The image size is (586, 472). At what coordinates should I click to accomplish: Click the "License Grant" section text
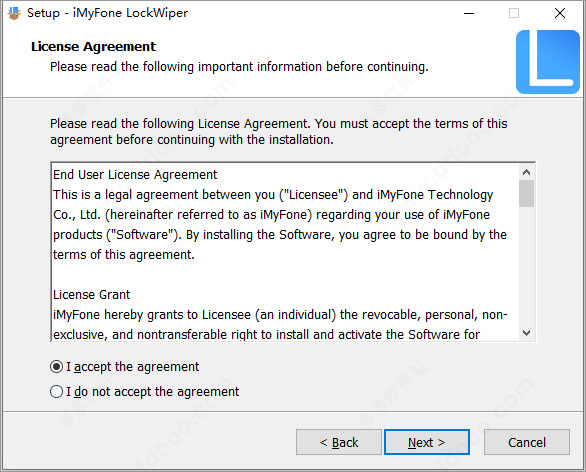pyautogui.click(x=92, y=294)
